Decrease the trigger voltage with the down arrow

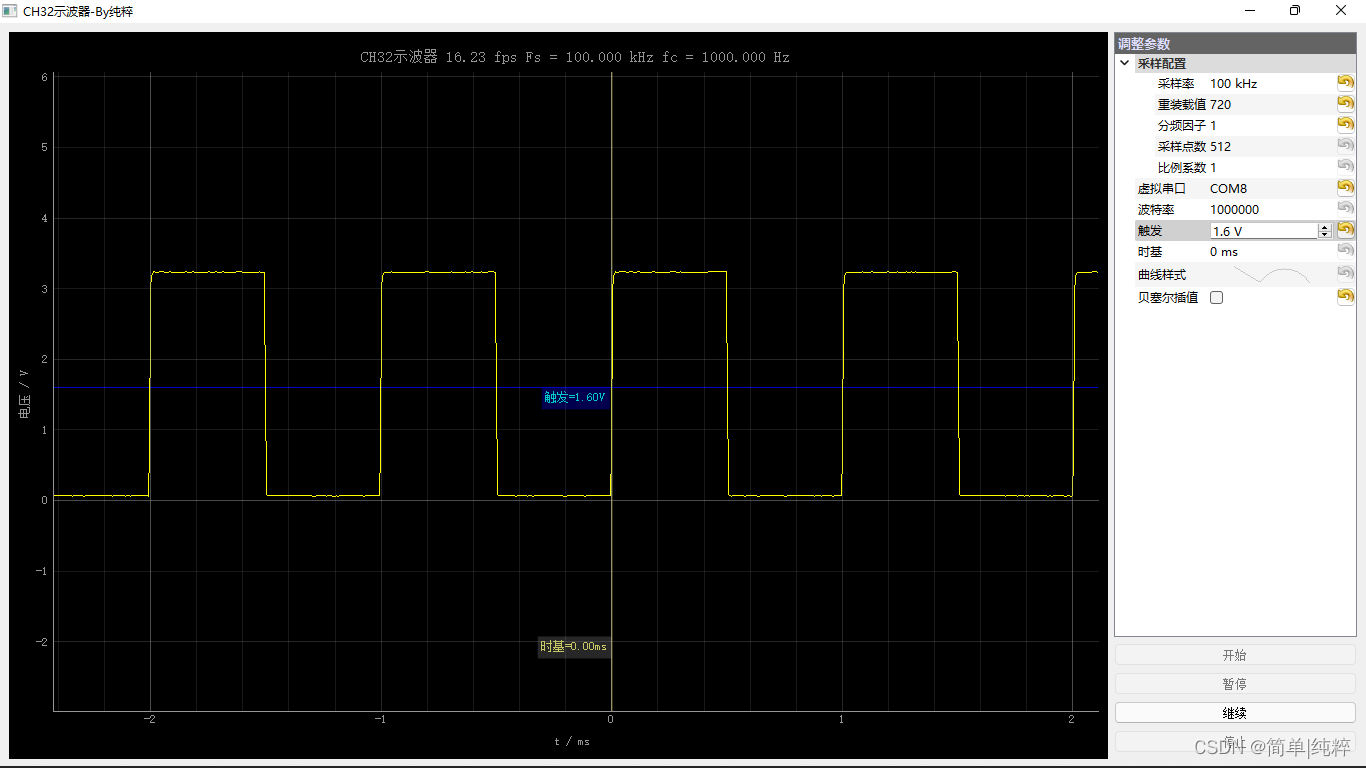[1325, 234]
